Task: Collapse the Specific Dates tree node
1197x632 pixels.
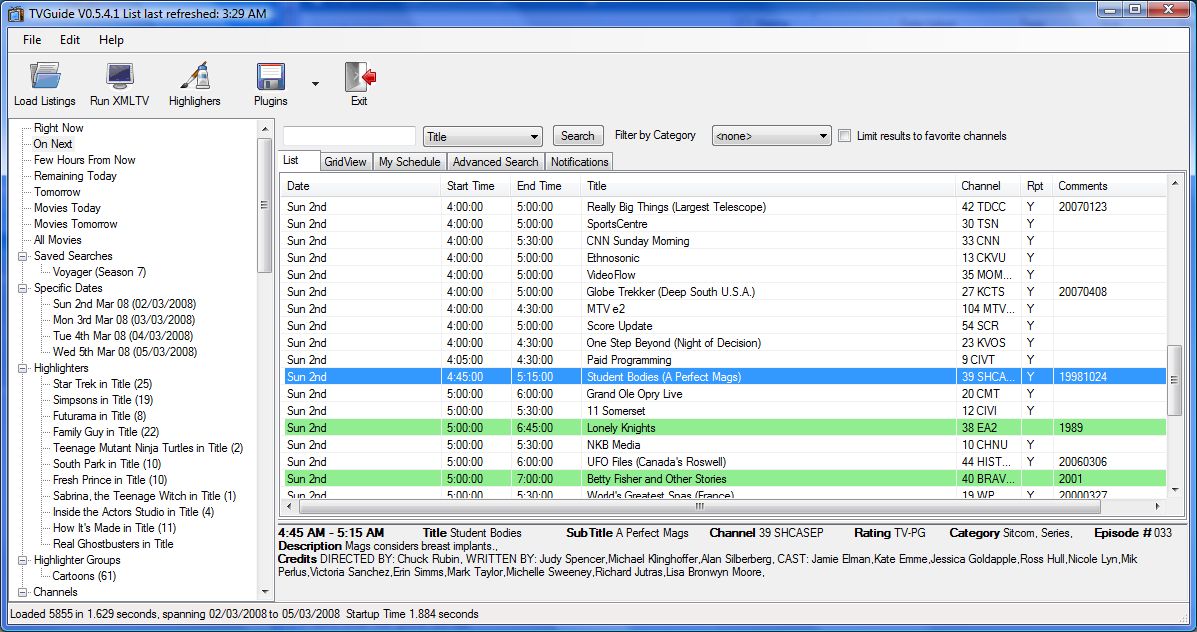Action: tap(23, 289)
